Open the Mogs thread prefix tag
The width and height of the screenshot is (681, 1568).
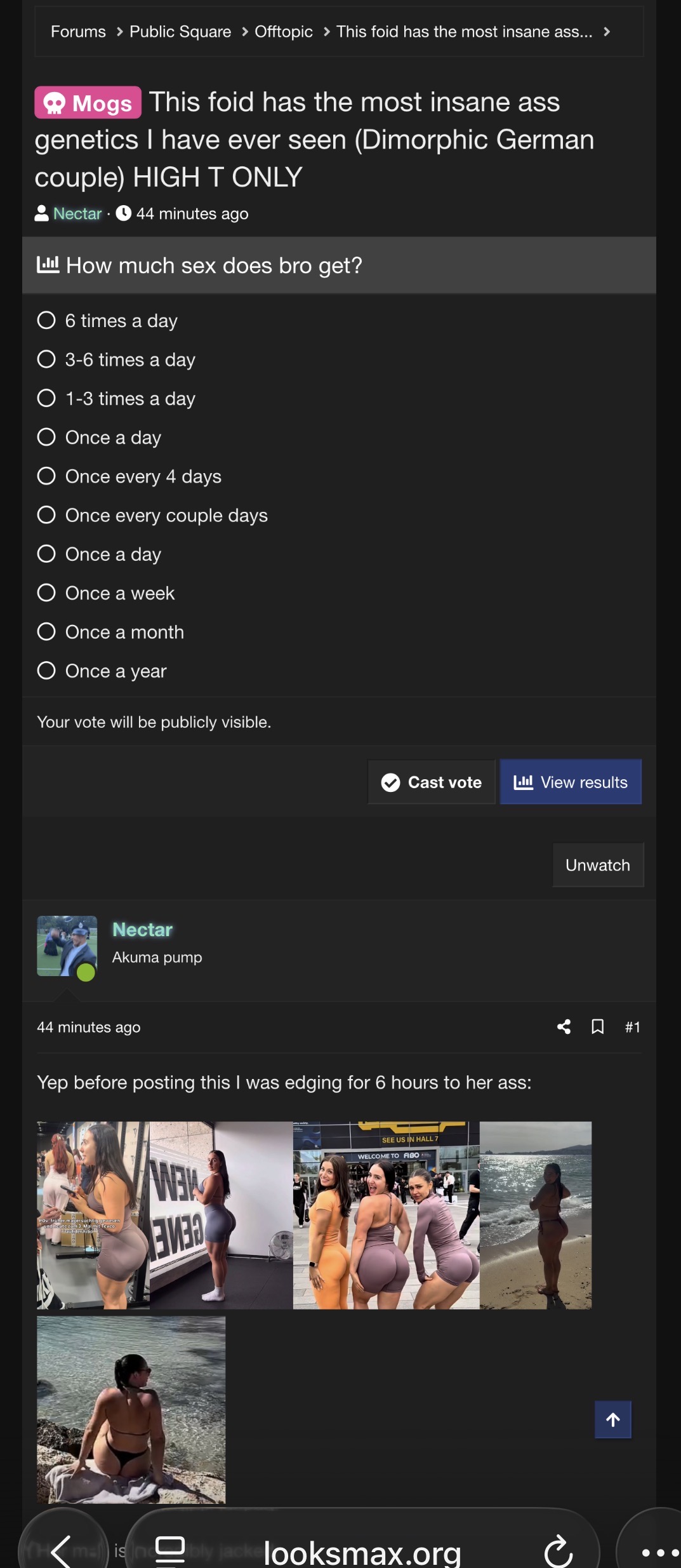pyautogui.click(x=88, y=103)
